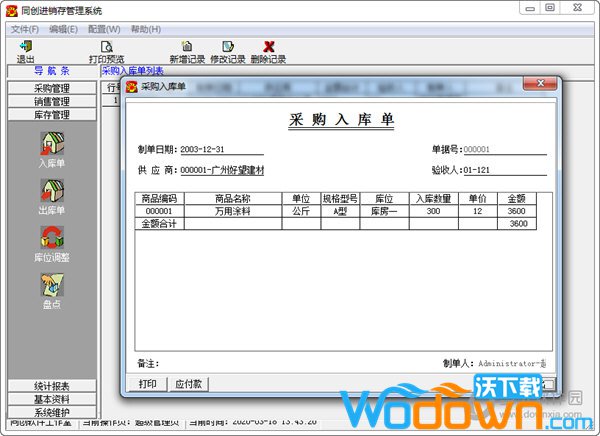Expand the 系统维护 navigation section
Viewport: 600px width, 436px height.
[x=52, y=412]
